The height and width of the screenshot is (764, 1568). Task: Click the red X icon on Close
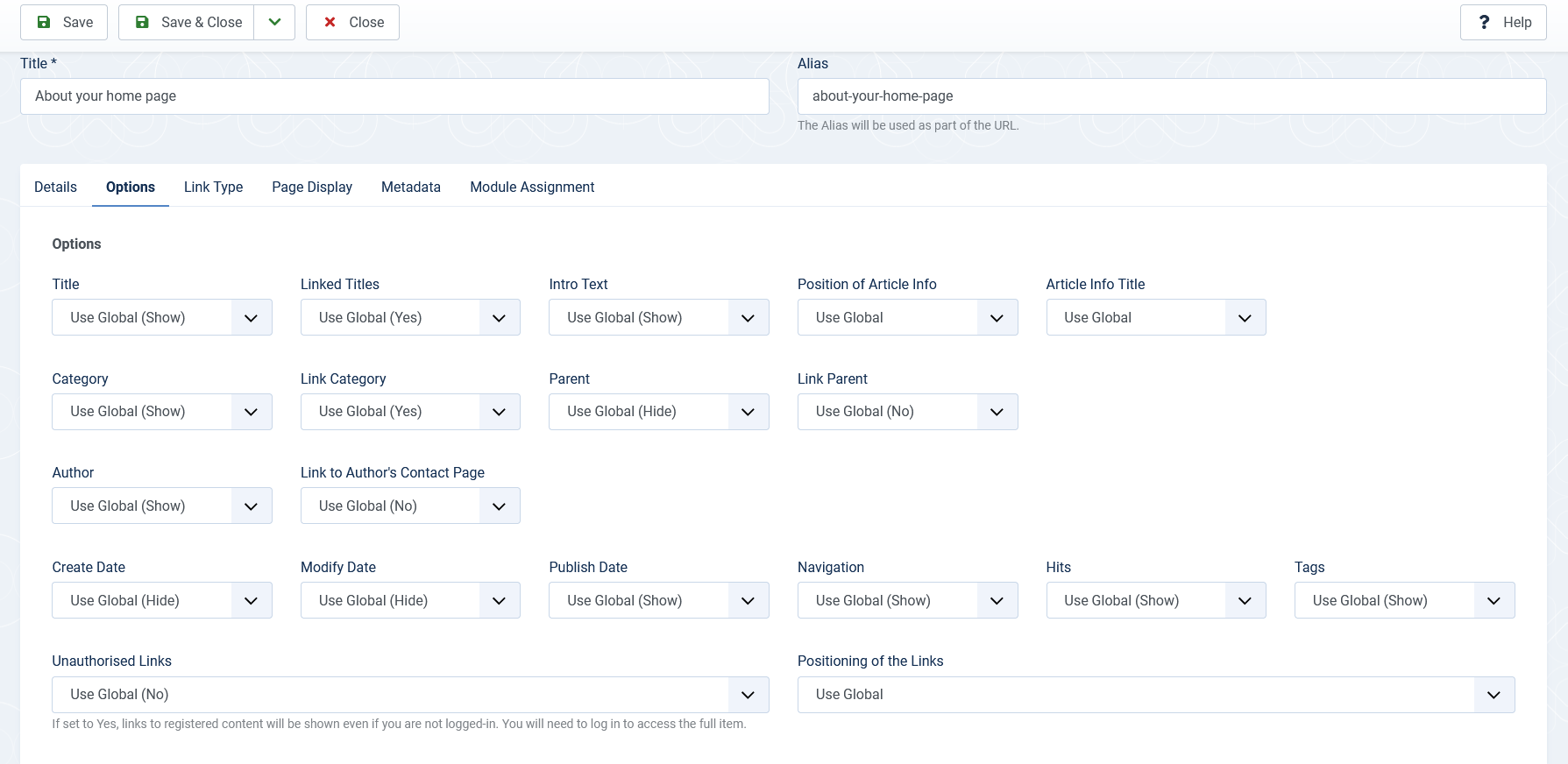coord(330,22)
